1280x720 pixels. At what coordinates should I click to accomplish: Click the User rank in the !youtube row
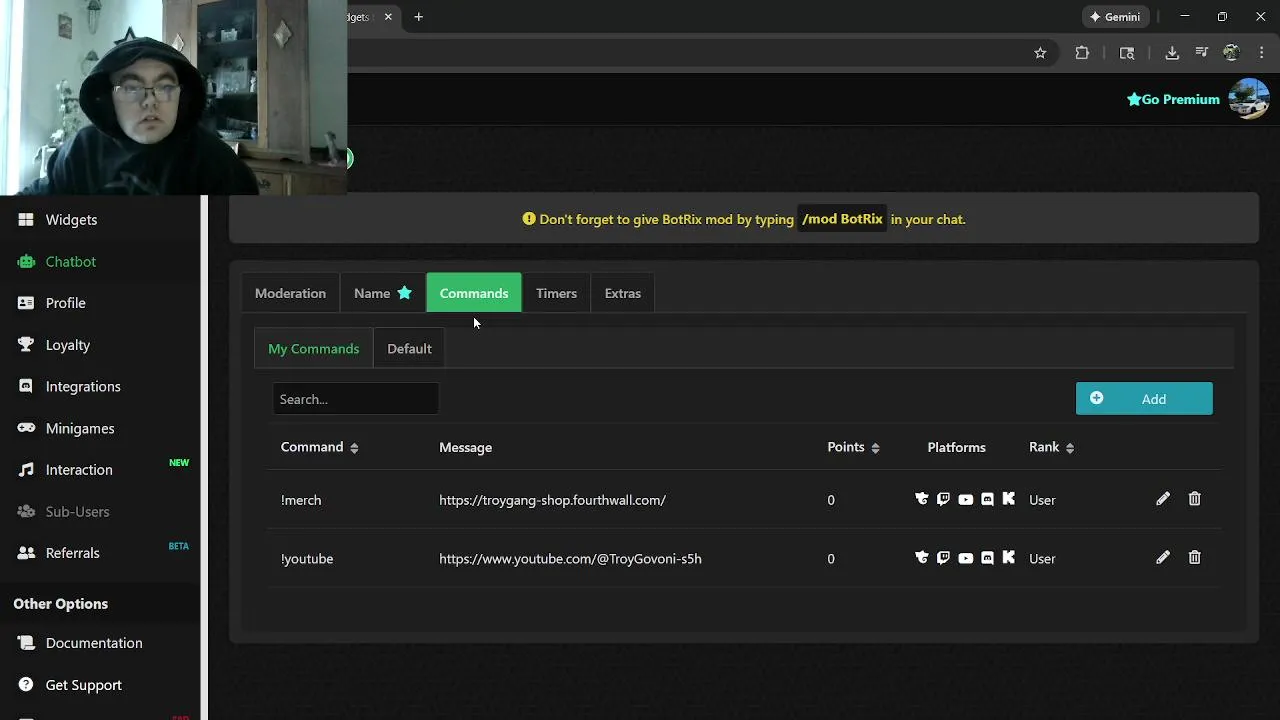pos(1042,558)
